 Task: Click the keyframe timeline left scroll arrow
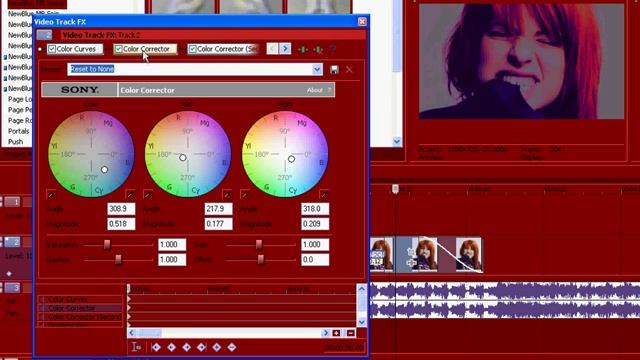click(131, 333)
